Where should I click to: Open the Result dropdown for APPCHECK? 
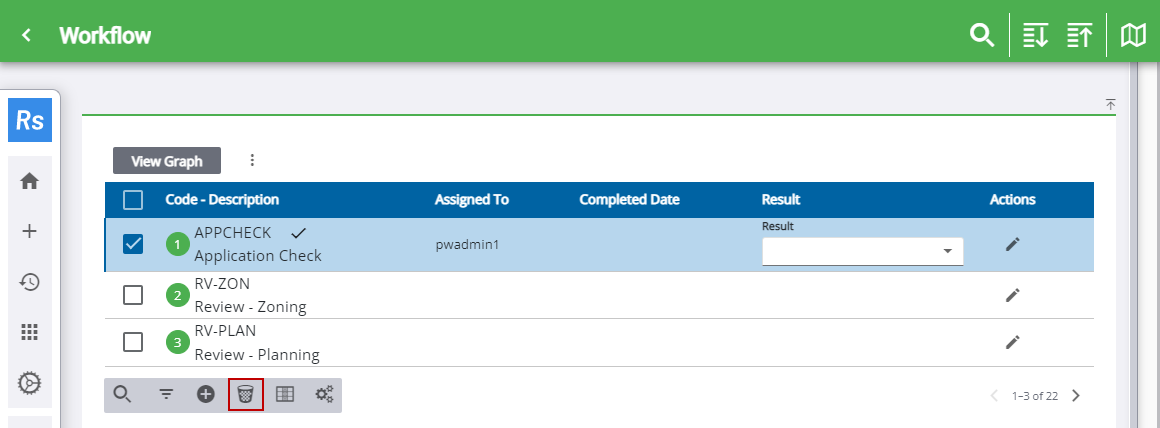click(862, 251)
